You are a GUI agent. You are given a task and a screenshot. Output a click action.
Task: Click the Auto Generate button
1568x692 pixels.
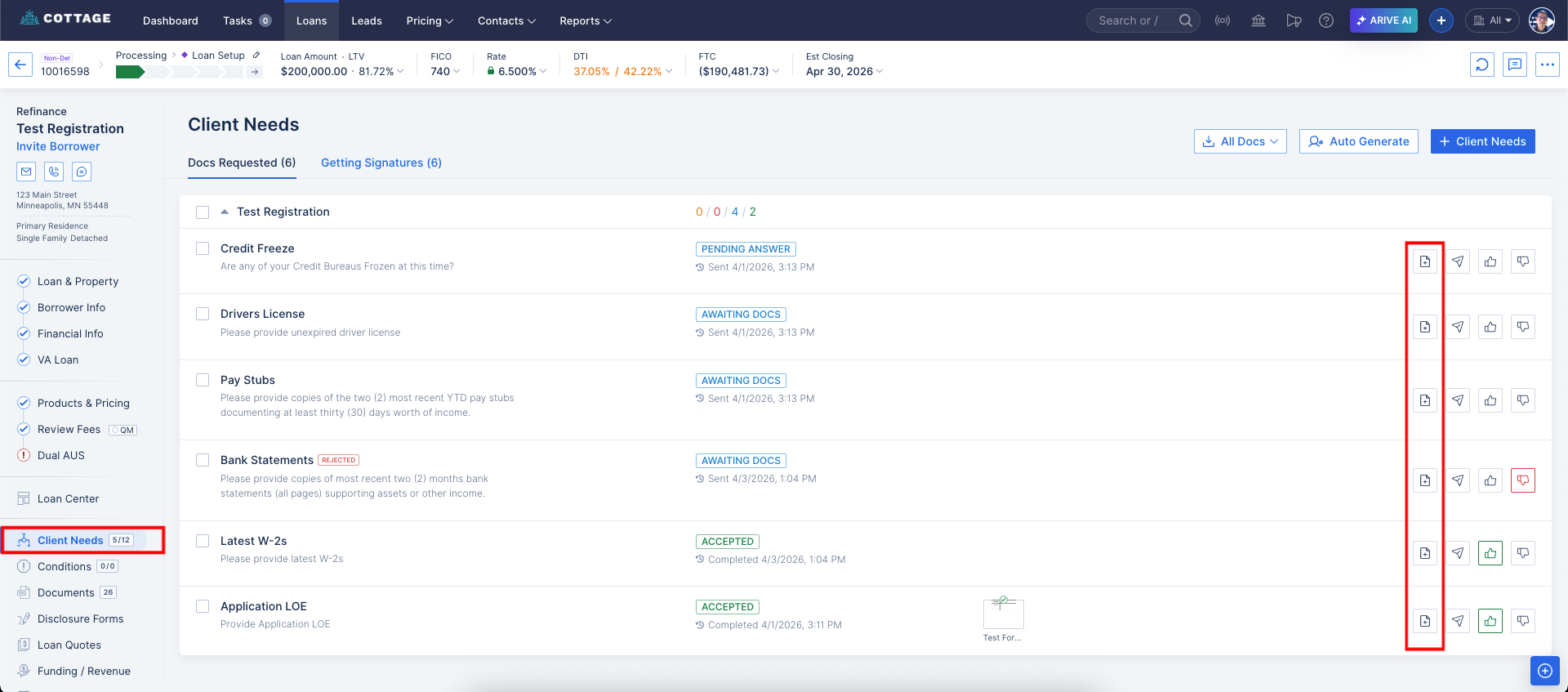pos(1359,141)
